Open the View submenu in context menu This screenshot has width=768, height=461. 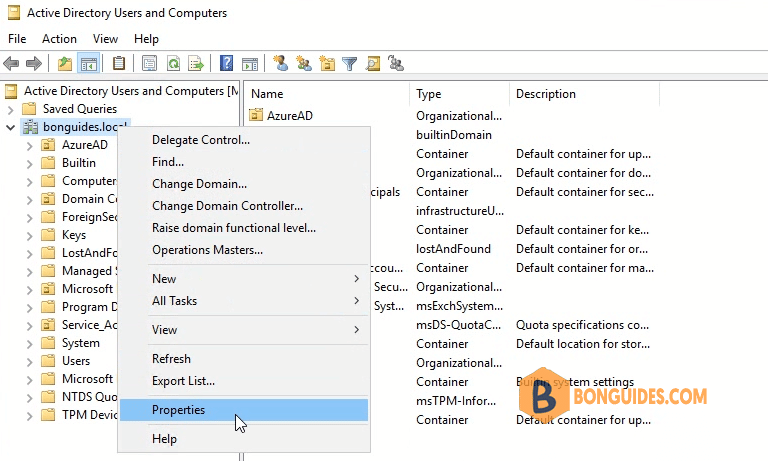[x=244, y=330]
